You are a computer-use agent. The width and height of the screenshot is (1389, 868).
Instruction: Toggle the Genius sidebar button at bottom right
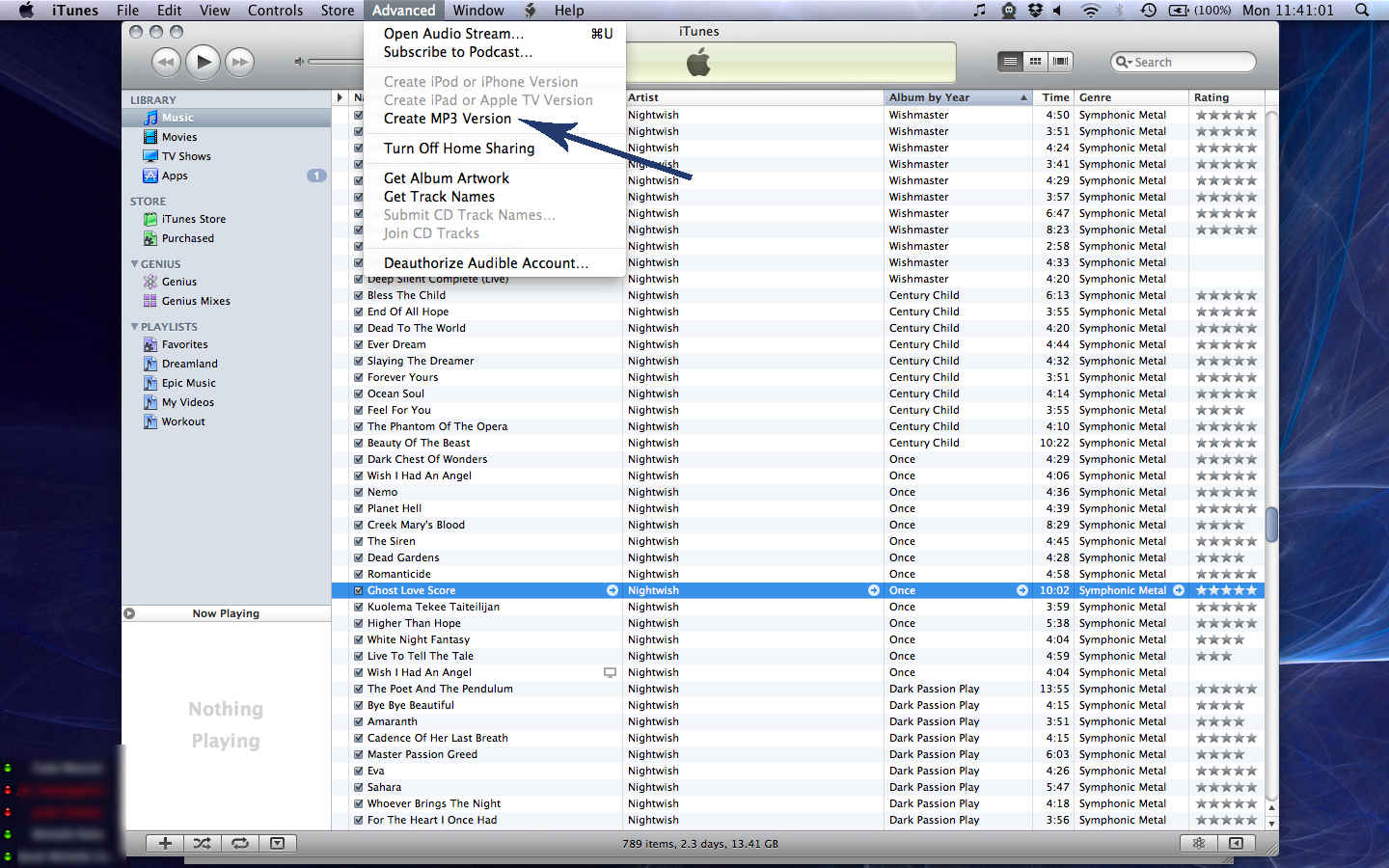click(1236, 843)
